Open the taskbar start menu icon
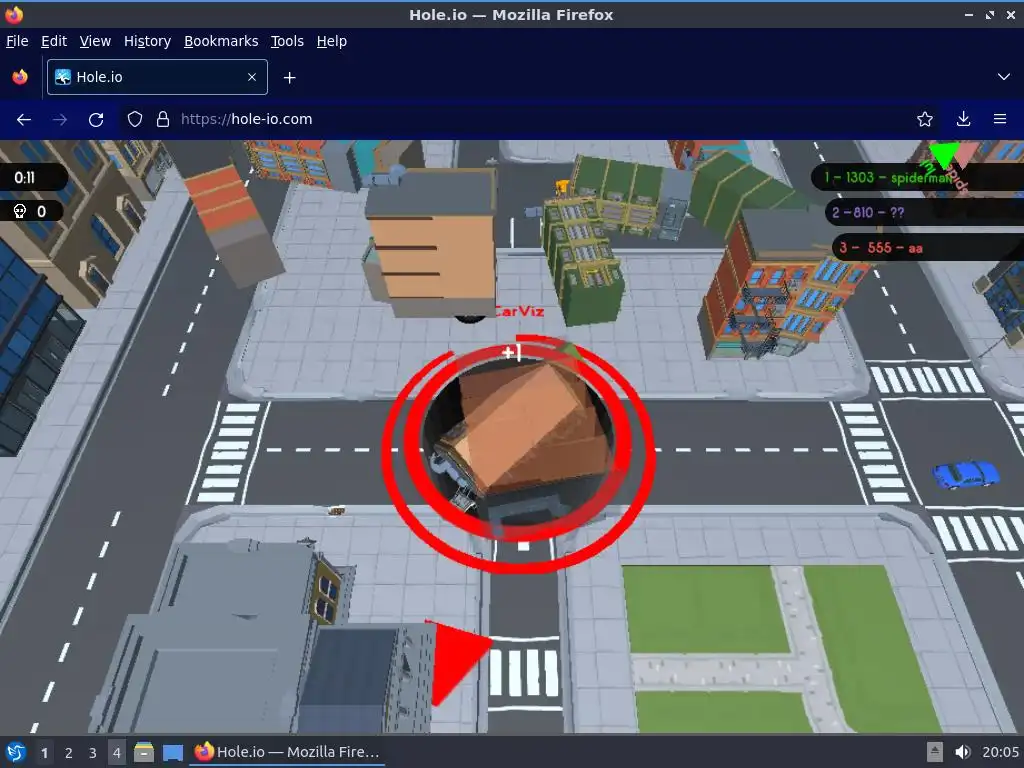 [x=16, y=752]
